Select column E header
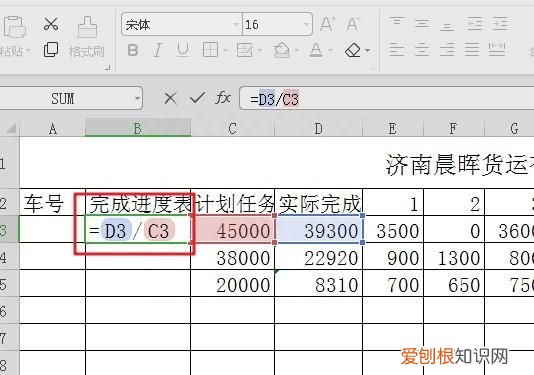This screenshot has width=534, height=375. pyautogui.click(x=393, y=128)
